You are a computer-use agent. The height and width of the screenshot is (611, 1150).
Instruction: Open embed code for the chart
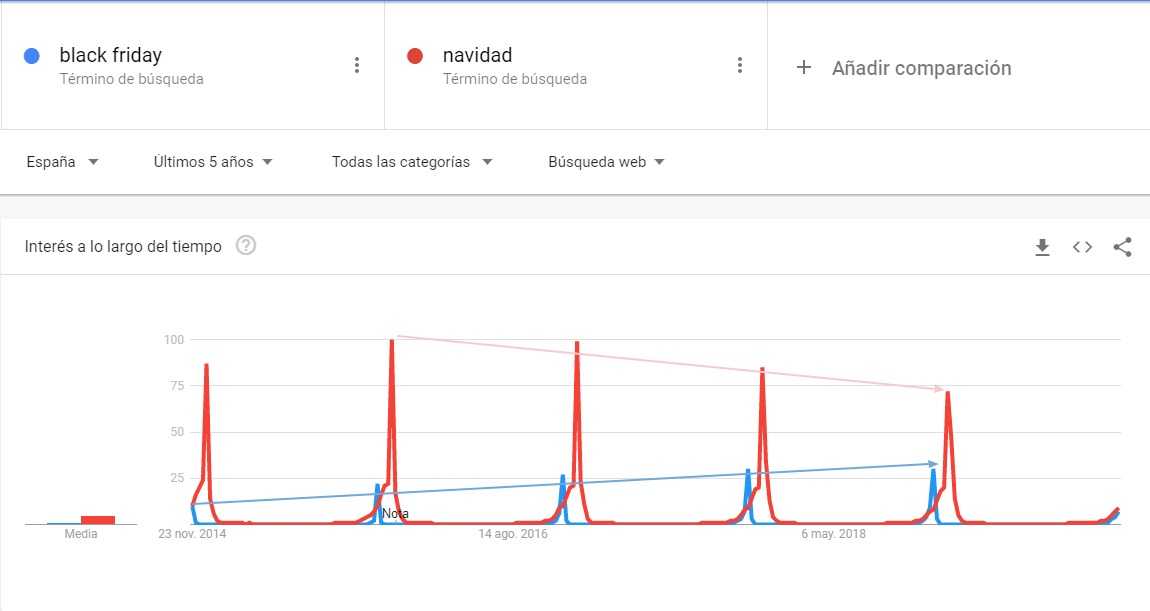click(x=1083, y=247)
